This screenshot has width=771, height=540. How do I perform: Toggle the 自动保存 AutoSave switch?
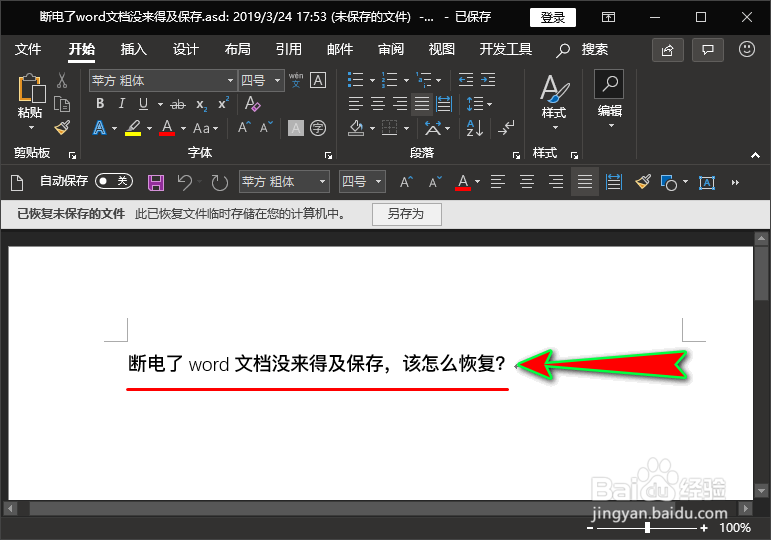tap(114, 181)
